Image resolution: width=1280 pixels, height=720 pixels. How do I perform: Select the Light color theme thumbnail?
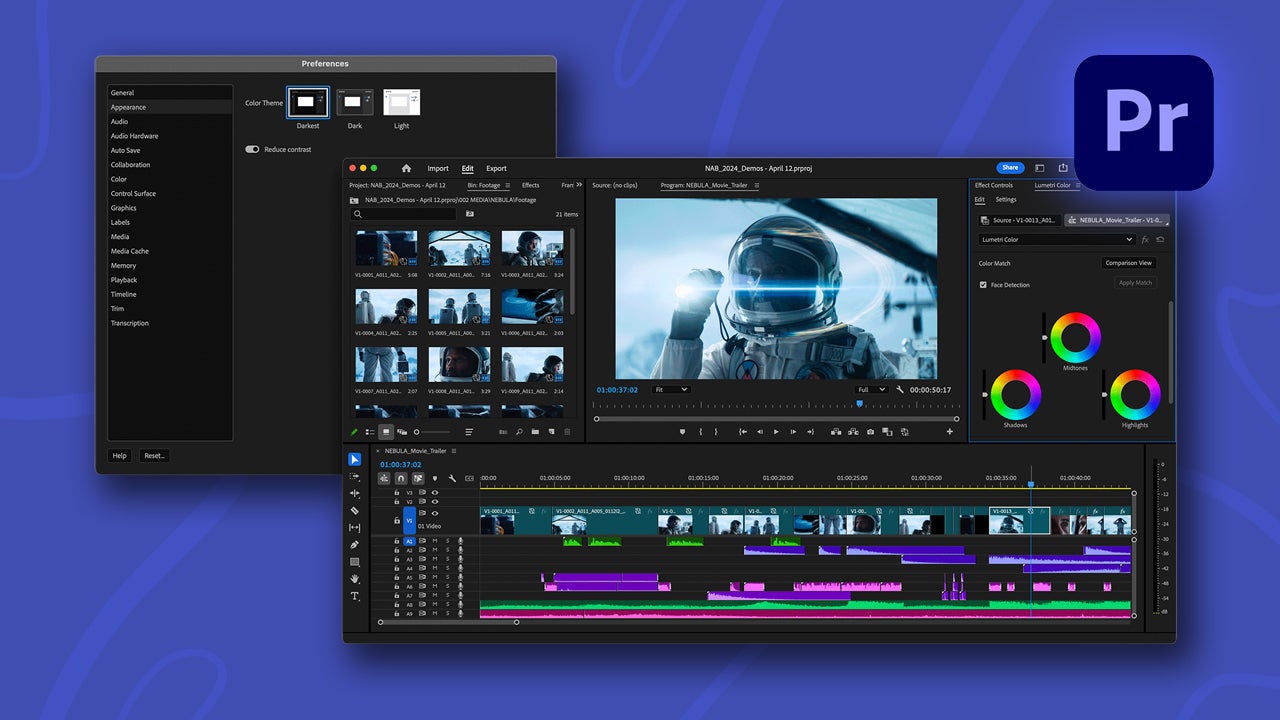pyautogui.click(x=401, y=102)
